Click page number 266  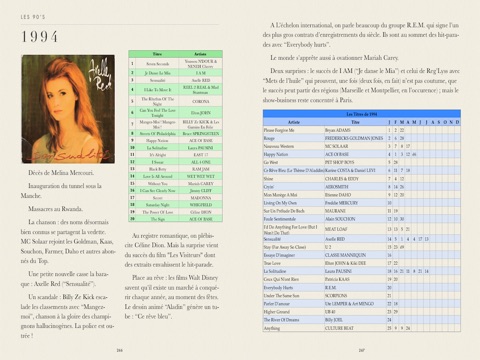(x=120, y=350)
